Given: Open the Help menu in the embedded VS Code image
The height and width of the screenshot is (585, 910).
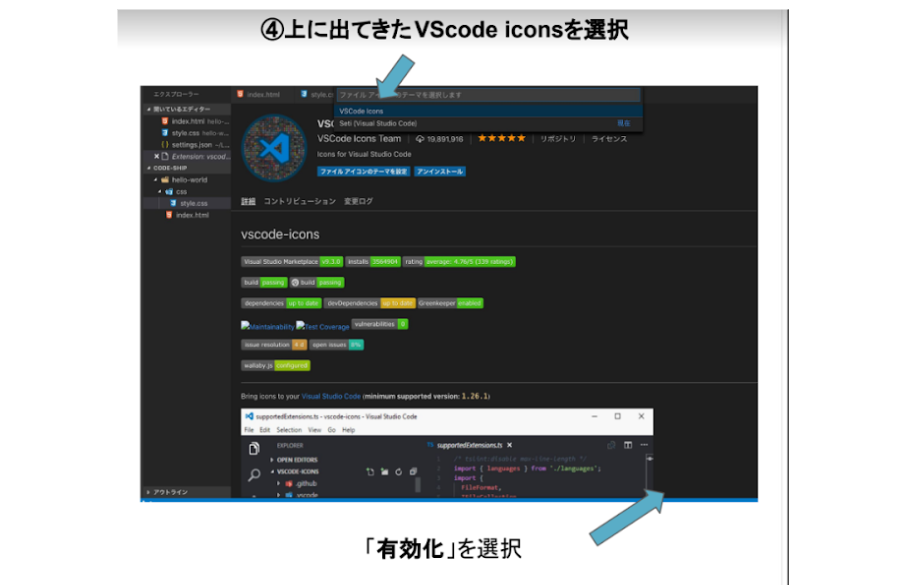Looking at the screenshot, I should (348, 430).
